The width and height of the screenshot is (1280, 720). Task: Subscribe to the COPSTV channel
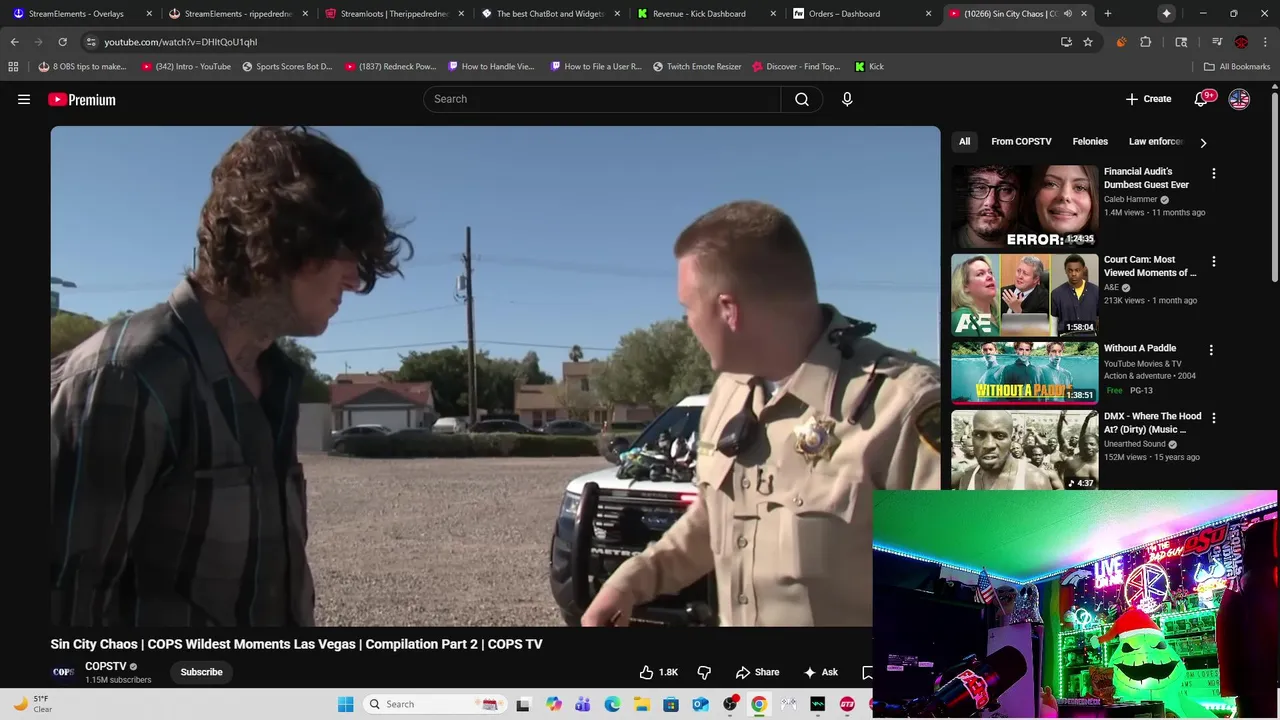[x=201, y=672]
